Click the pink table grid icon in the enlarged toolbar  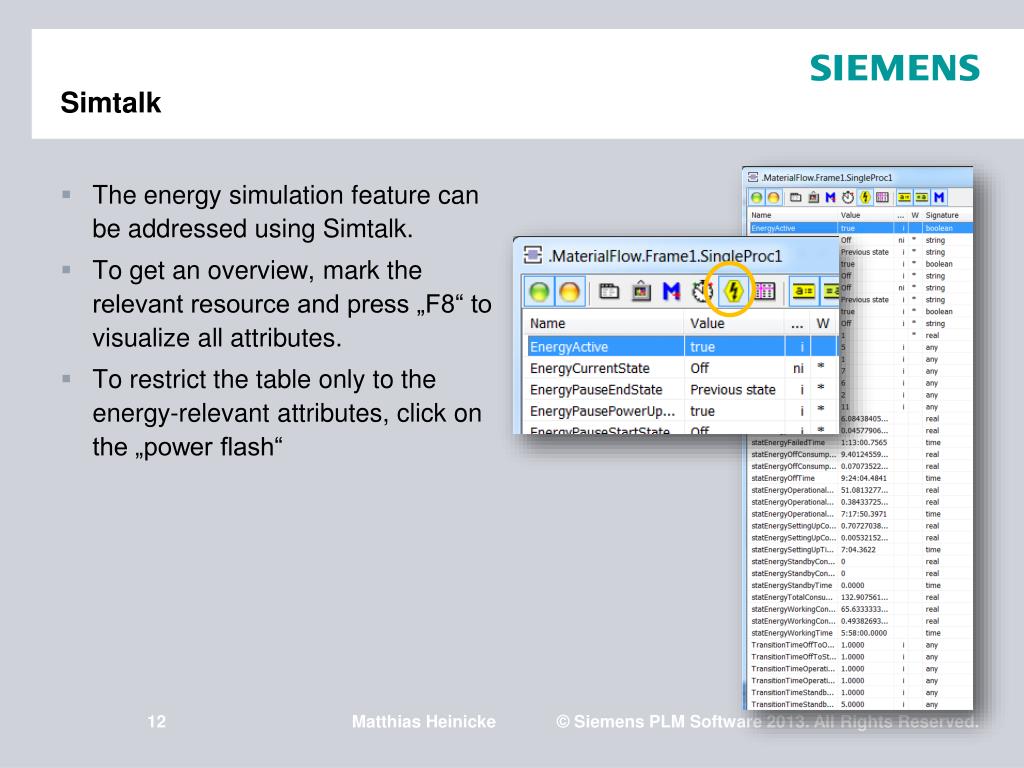[764, 291]
